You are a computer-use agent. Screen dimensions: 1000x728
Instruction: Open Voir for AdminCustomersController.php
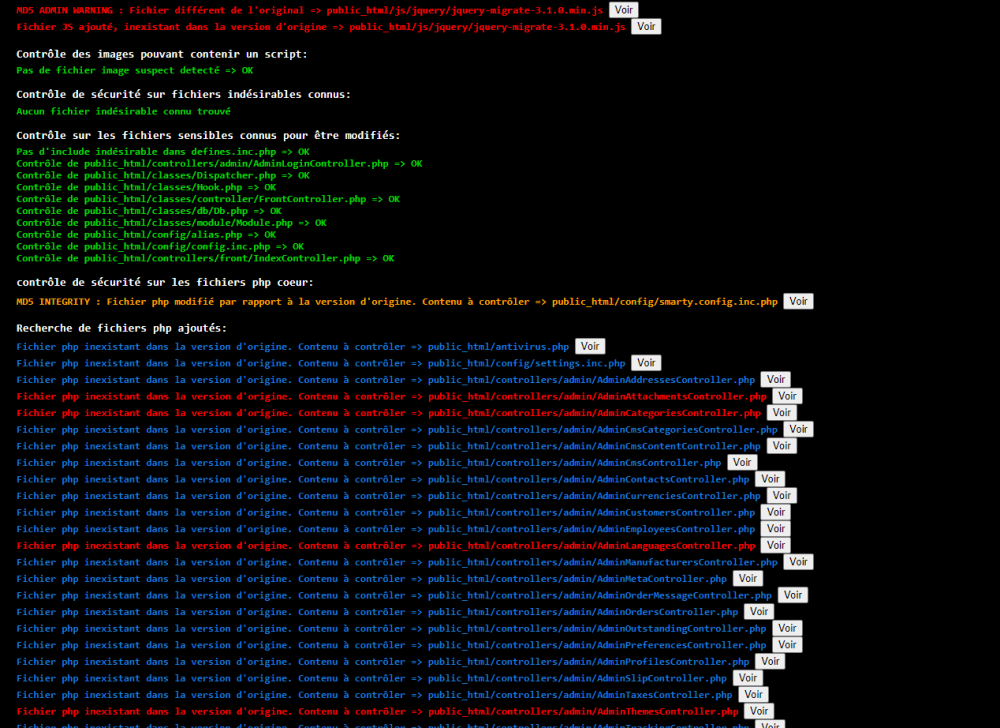click(776, 512)
